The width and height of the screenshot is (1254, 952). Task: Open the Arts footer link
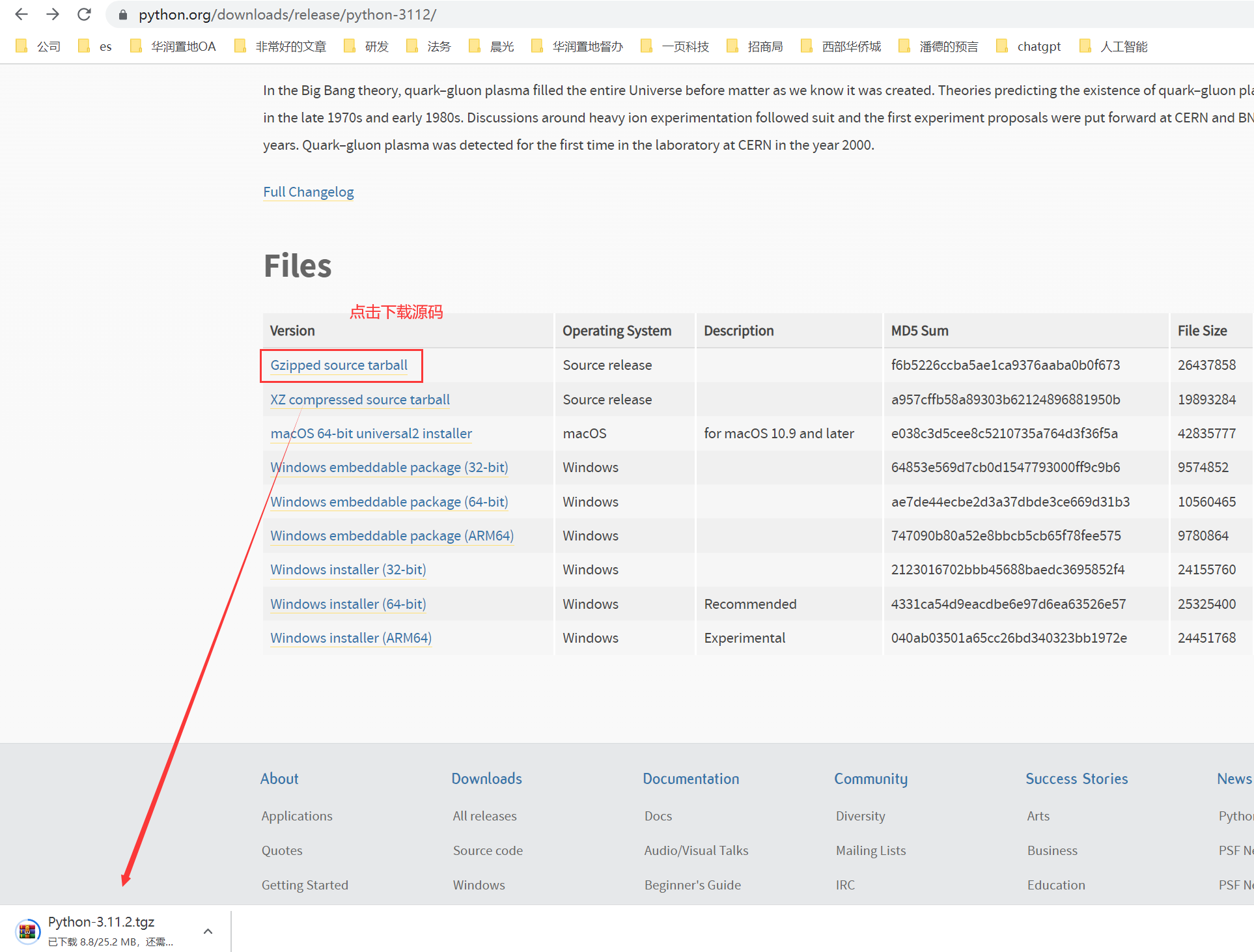(x=1038, y=816)
